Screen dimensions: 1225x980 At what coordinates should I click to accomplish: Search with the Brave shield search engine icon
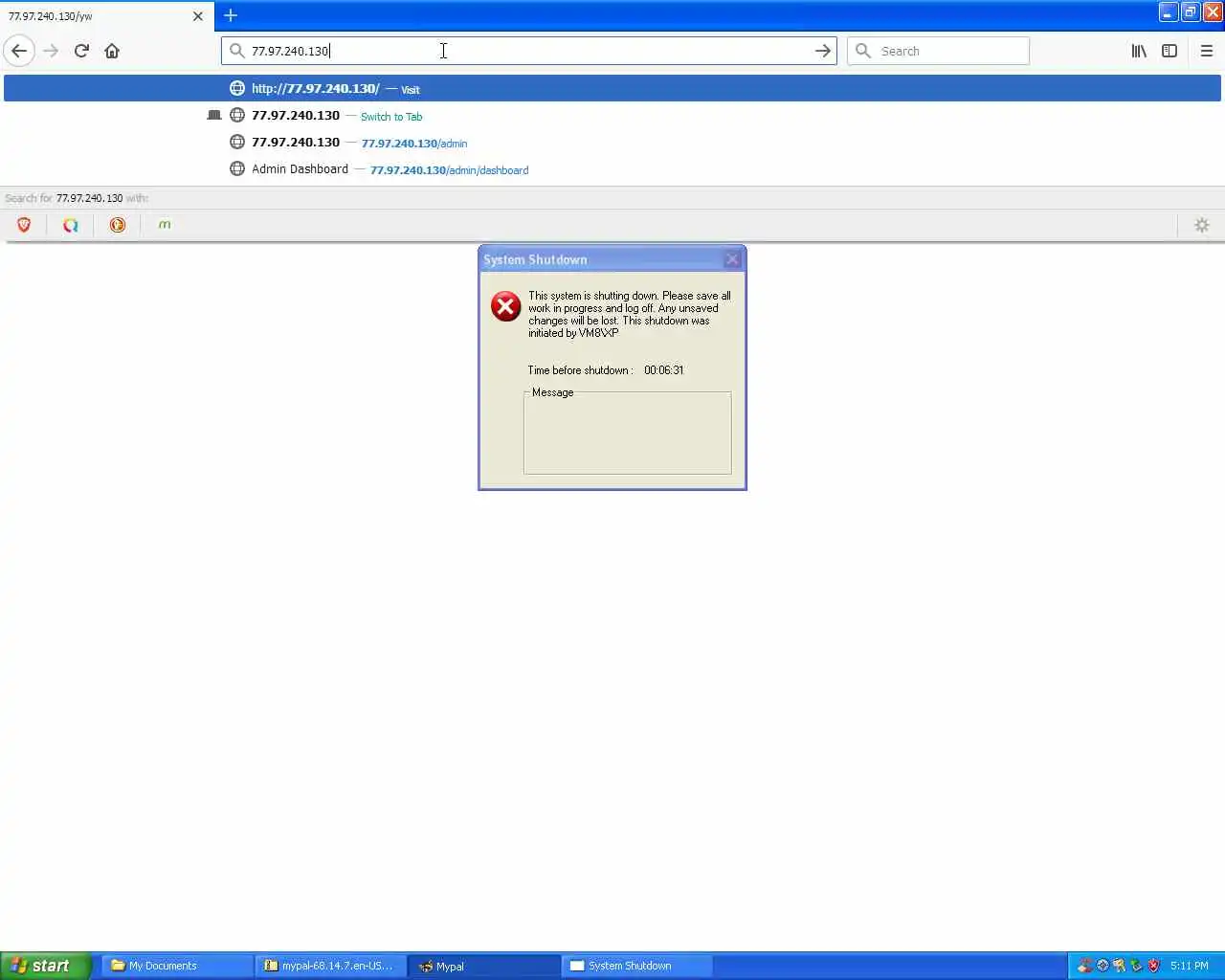click(x=24, y=225)
